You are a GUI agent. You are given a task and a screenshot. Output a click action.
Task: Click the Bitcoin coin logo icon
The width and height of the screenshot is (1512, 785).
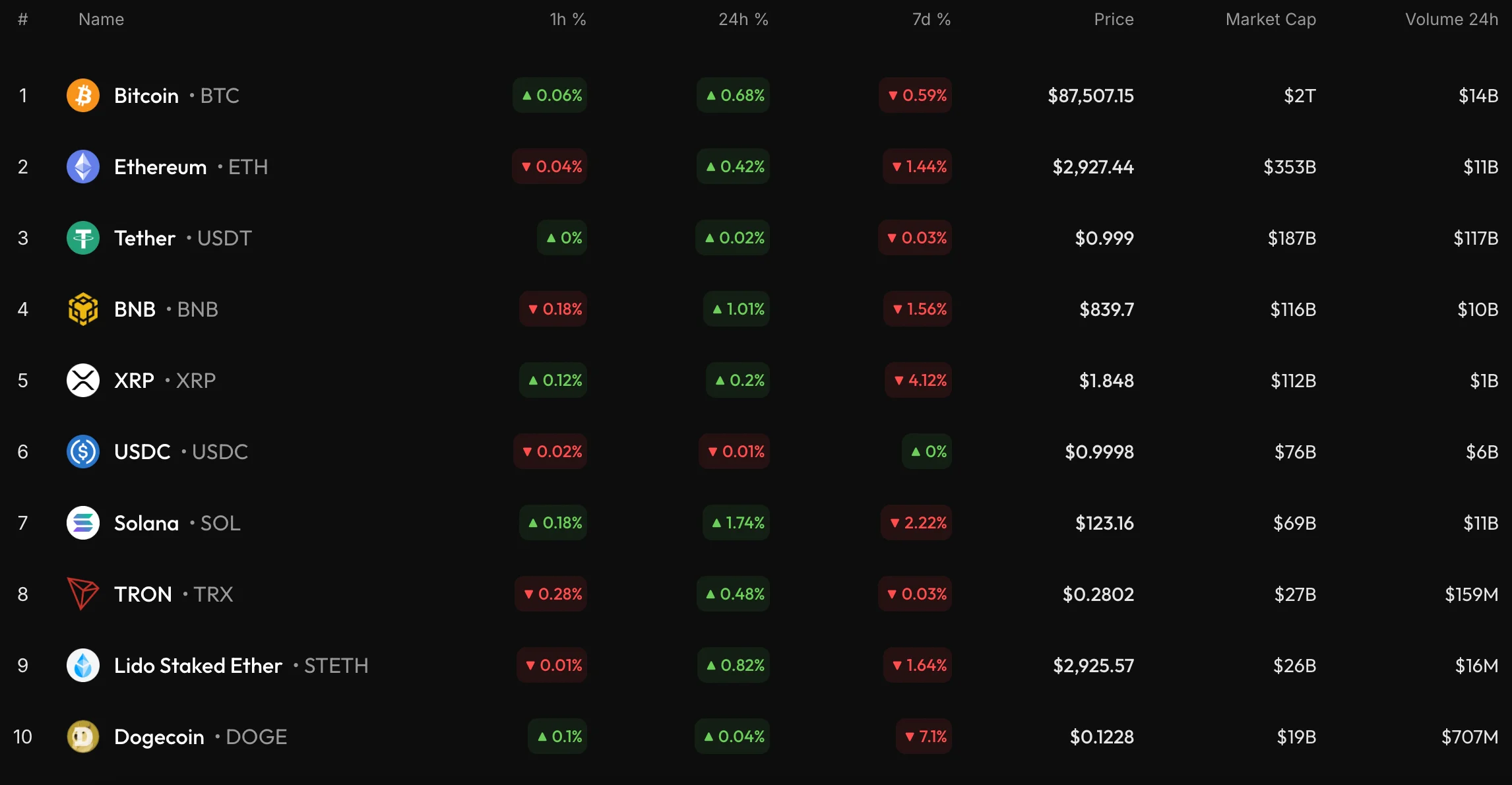83,96
